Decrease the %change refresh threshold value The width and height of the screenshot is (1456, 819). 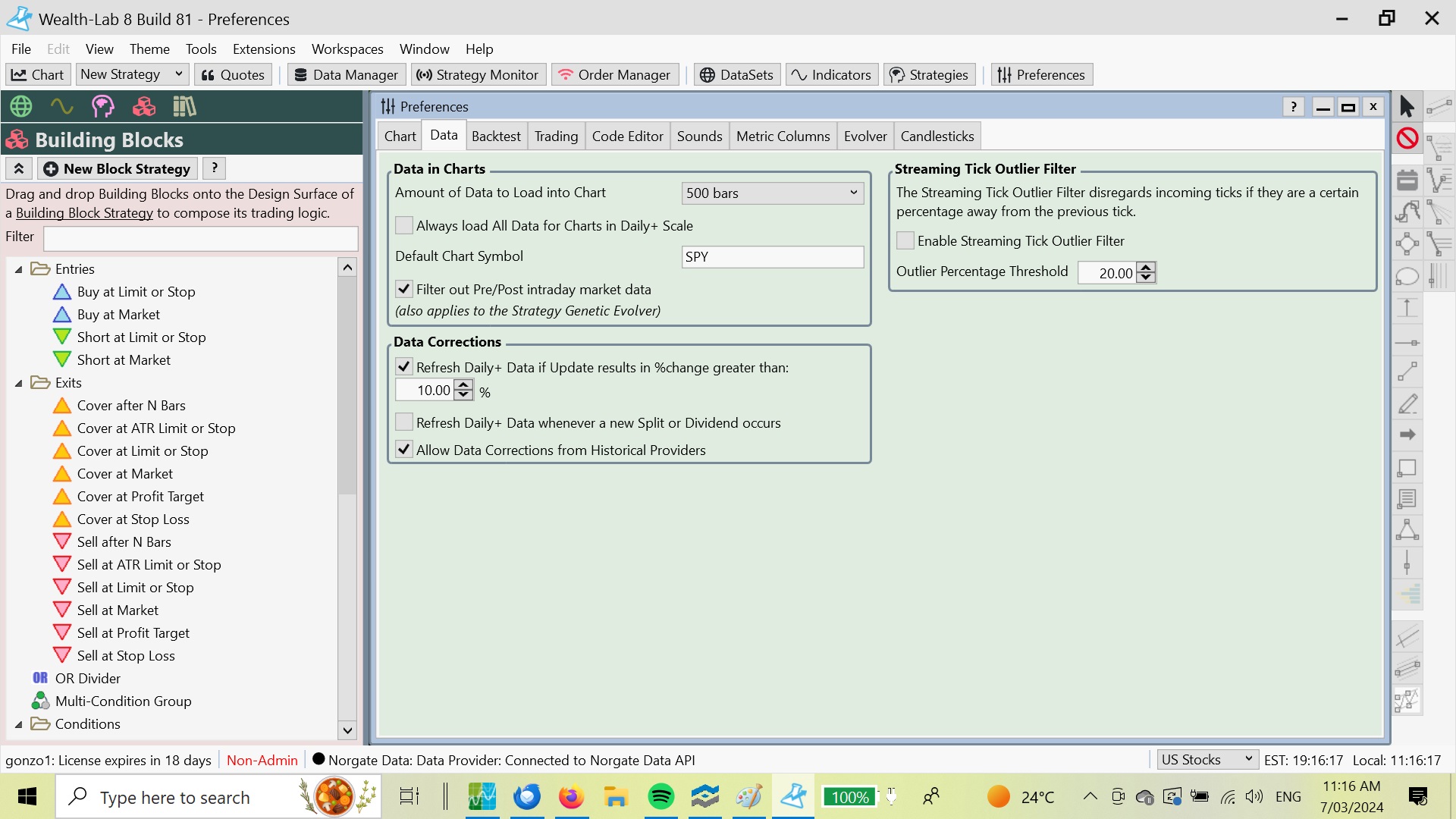(x=463, y=395)
